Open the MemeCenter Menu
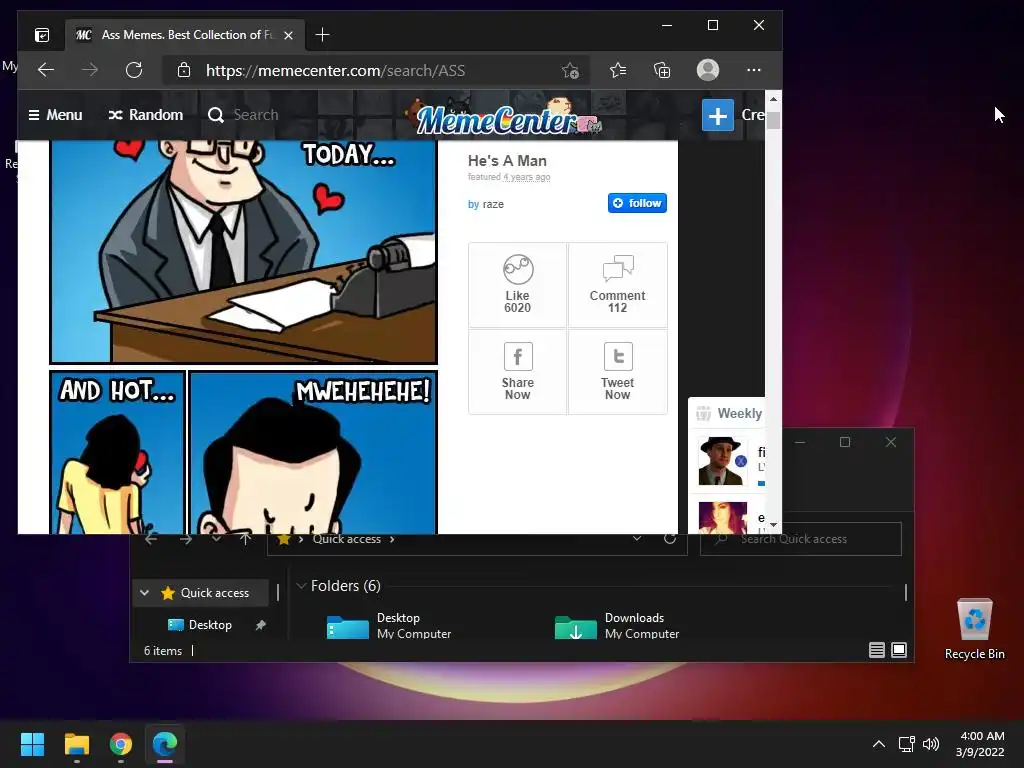The image size is (1024, 768). point(56,115)
